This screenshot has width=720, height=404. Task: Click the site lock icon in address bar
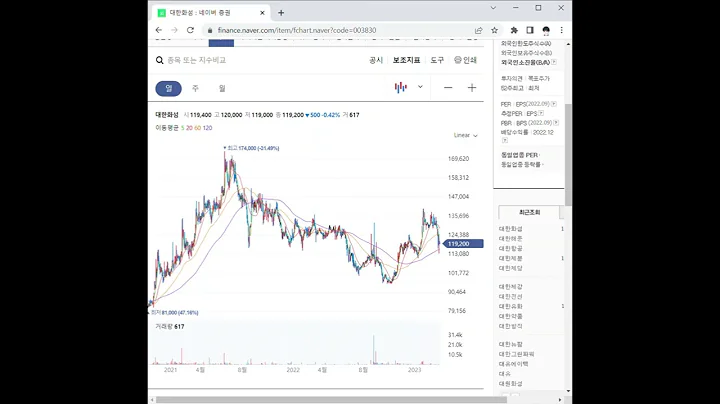210,30
